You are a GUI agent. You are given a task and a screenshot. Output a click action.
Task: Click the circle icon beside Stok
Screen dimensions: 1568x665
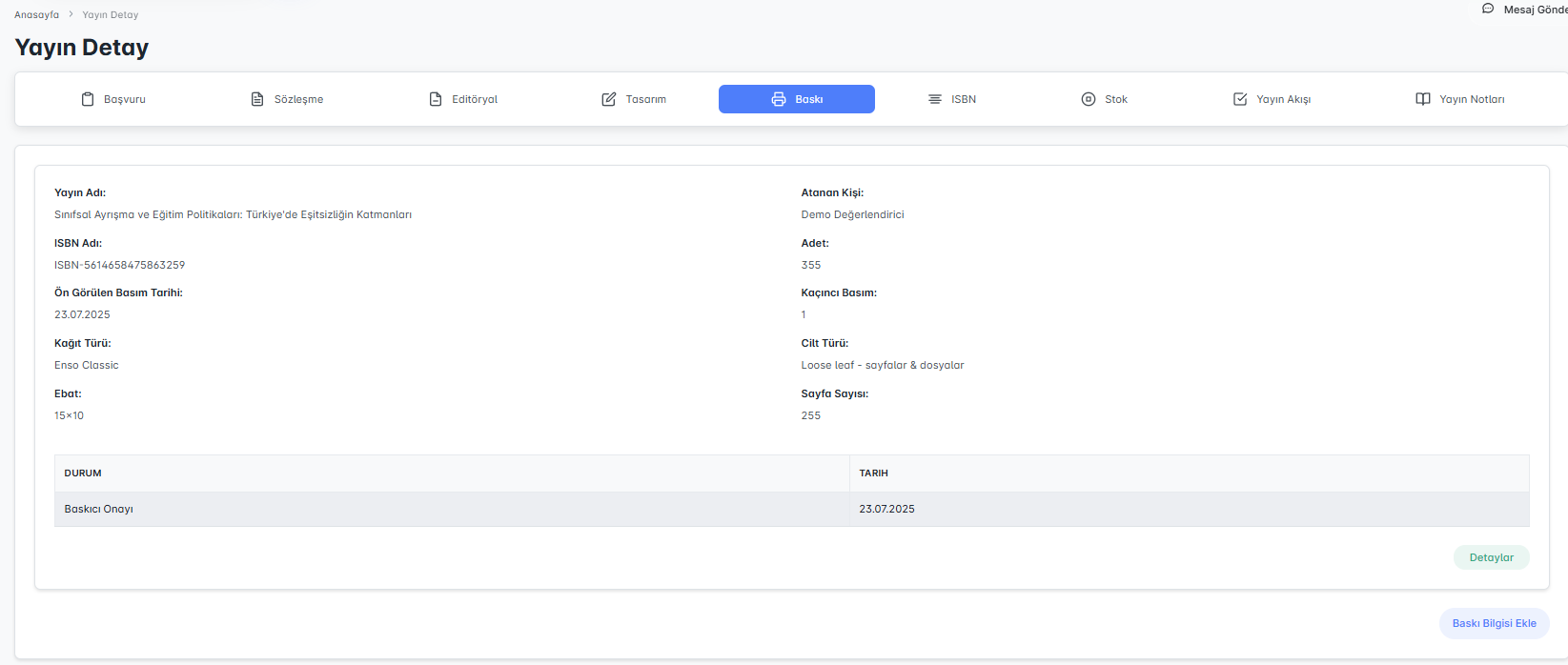1089,99
